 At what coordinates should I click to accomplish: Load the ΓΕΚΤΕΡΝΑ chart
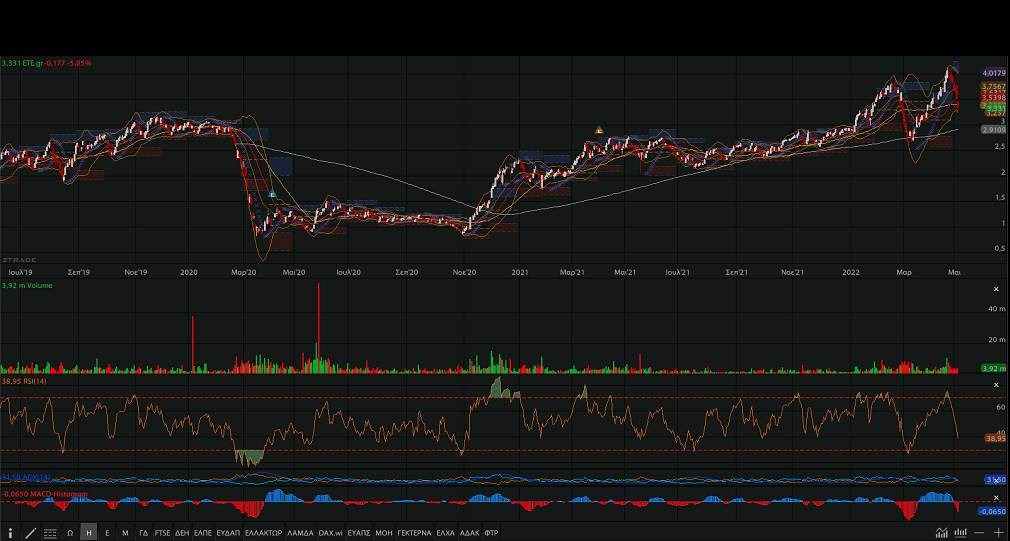point(413,533)
